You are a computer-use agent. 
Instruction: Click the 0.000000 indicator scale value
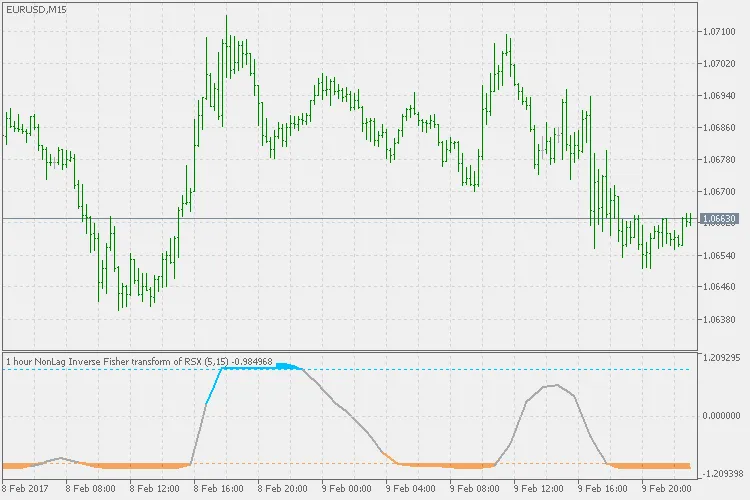click(x=722, y=415)
